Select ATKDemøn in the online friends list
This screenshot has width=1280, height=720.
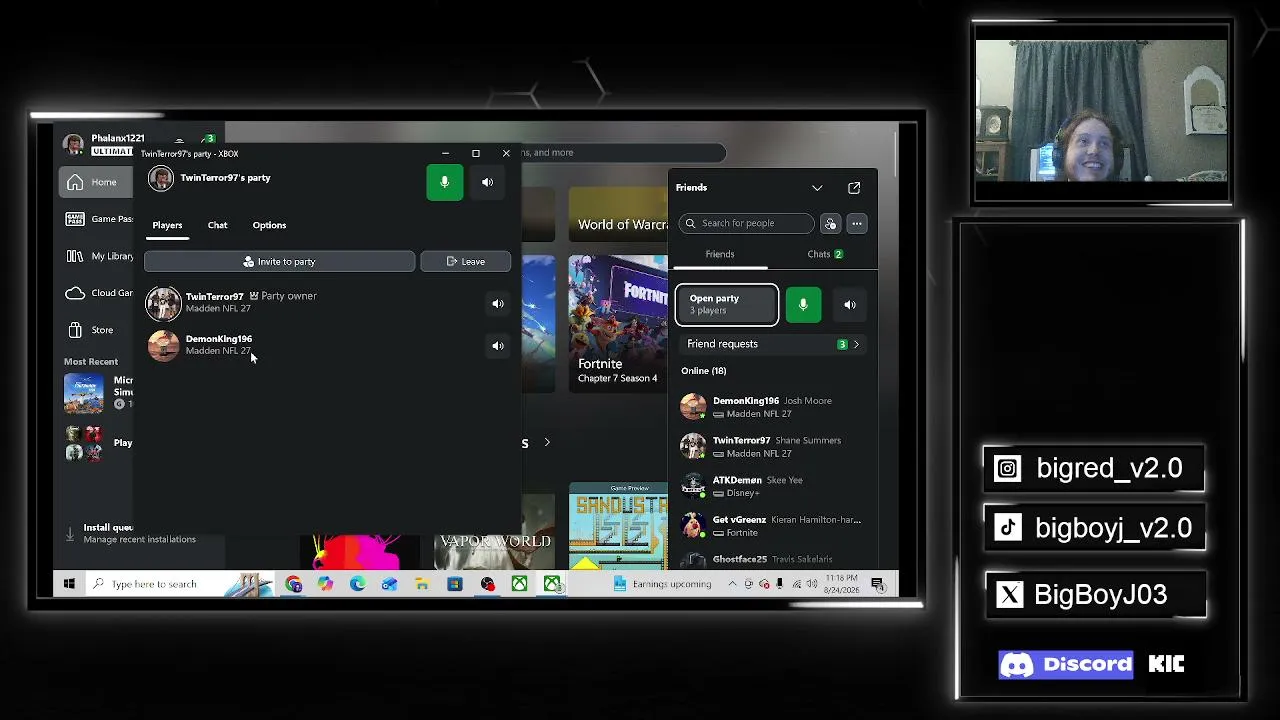click(x=772, y=486)
